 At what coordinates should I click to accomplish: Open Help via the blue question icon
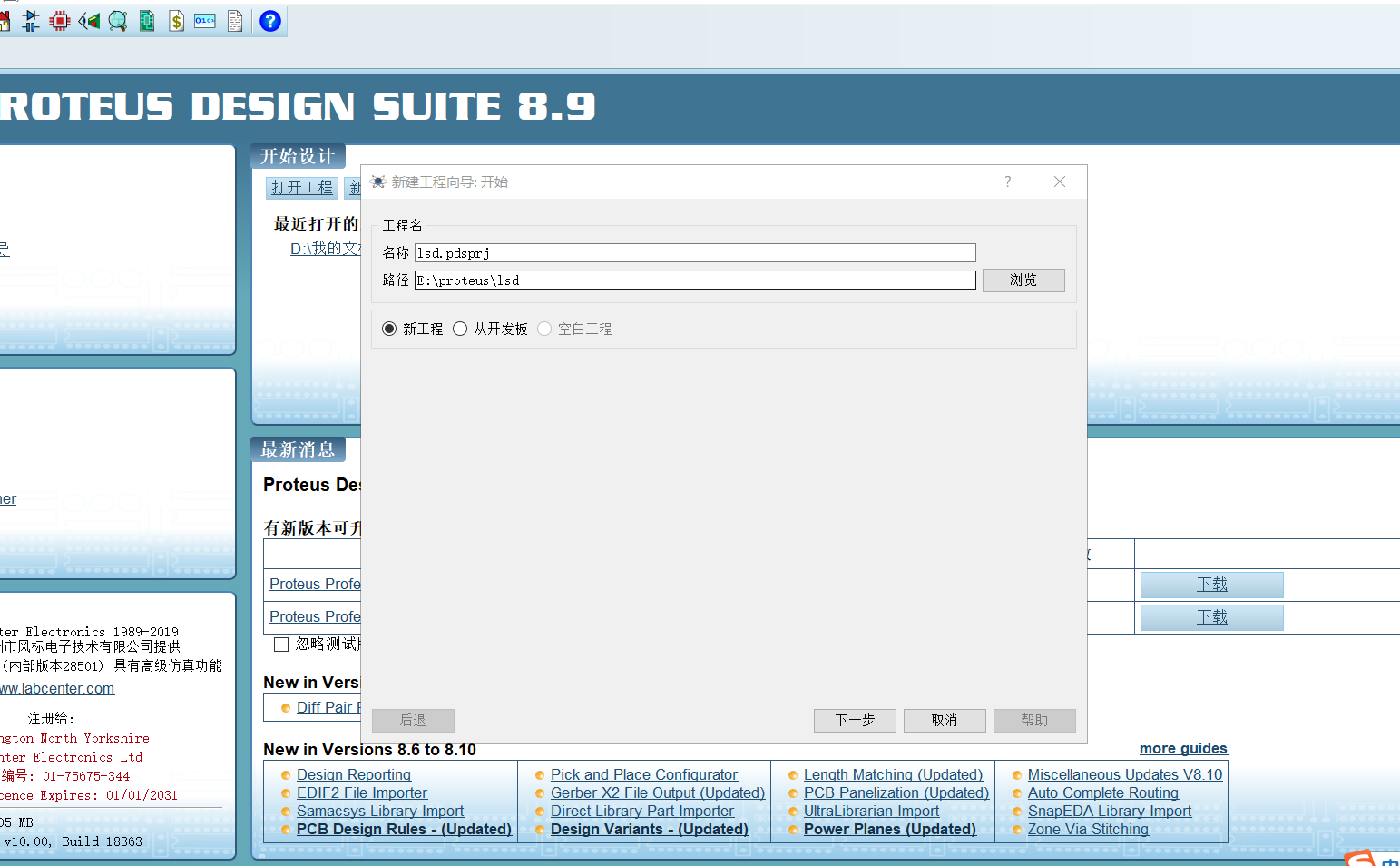tap(270, 21)
